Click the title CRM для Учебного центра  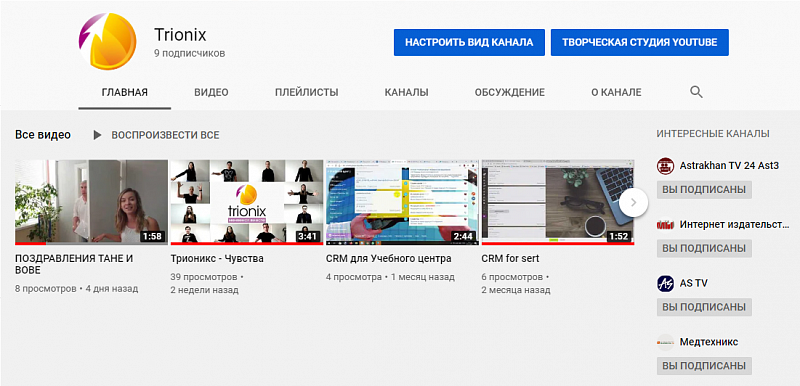[x=389, y=259]
